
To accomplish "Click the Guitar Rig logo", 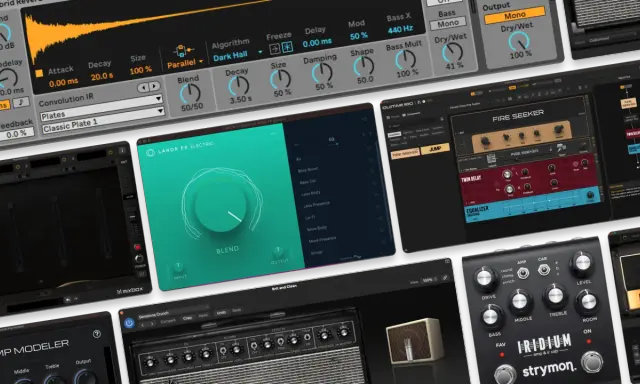I will 398,105.
